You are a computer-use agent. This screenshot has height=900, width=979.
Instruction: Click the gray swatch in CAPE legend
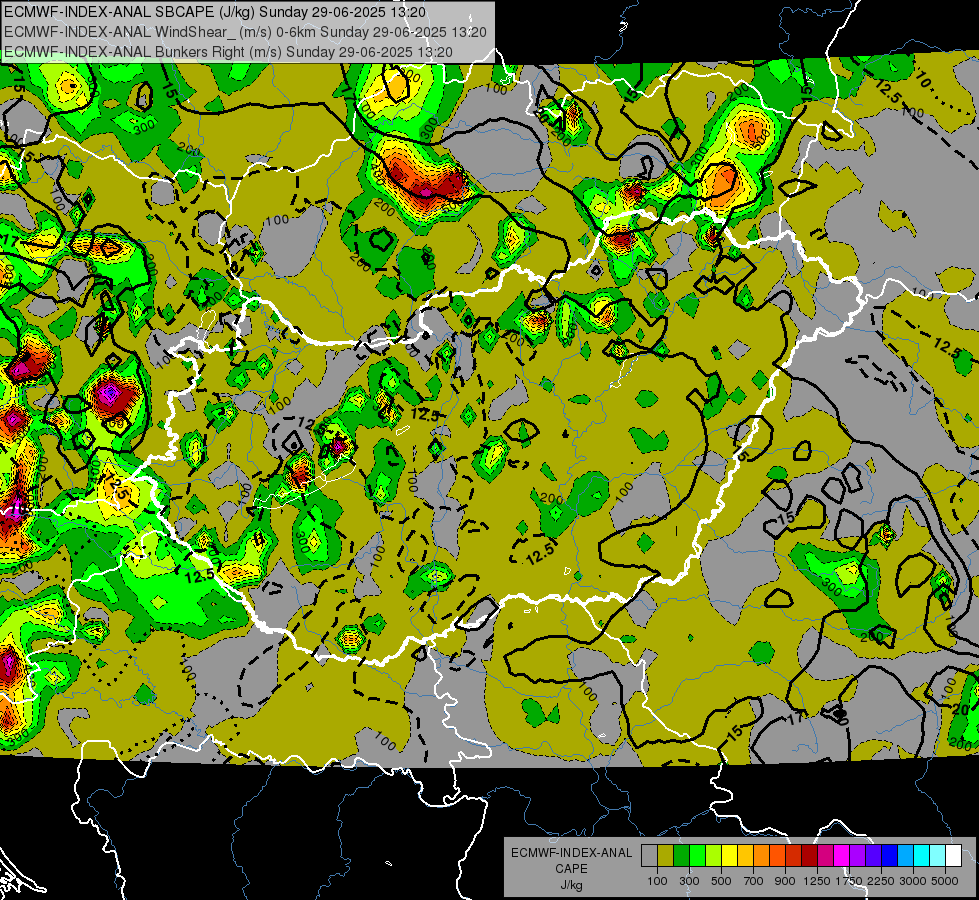[649, 856]
